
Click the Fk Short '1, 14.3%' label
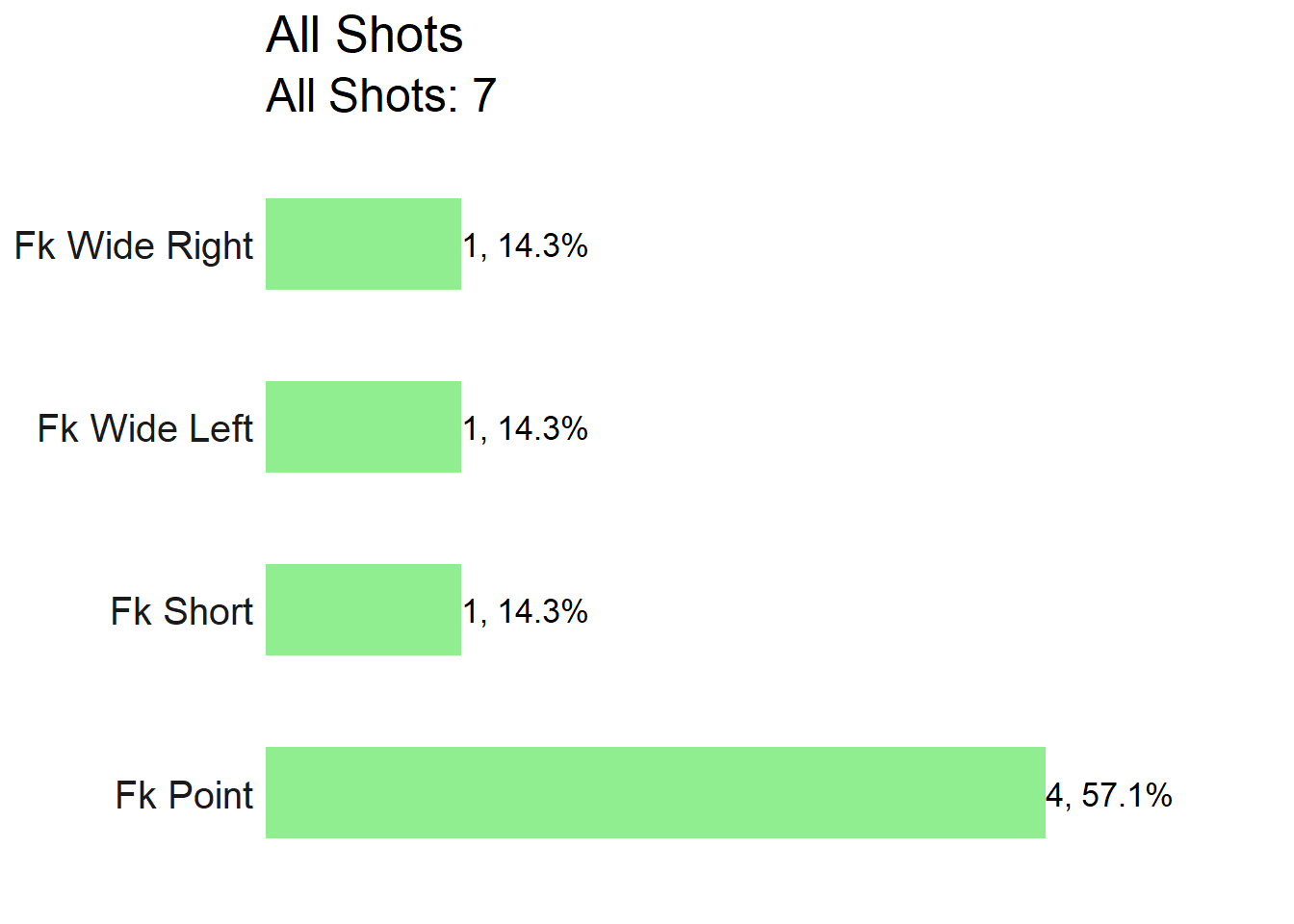[526, 612]
